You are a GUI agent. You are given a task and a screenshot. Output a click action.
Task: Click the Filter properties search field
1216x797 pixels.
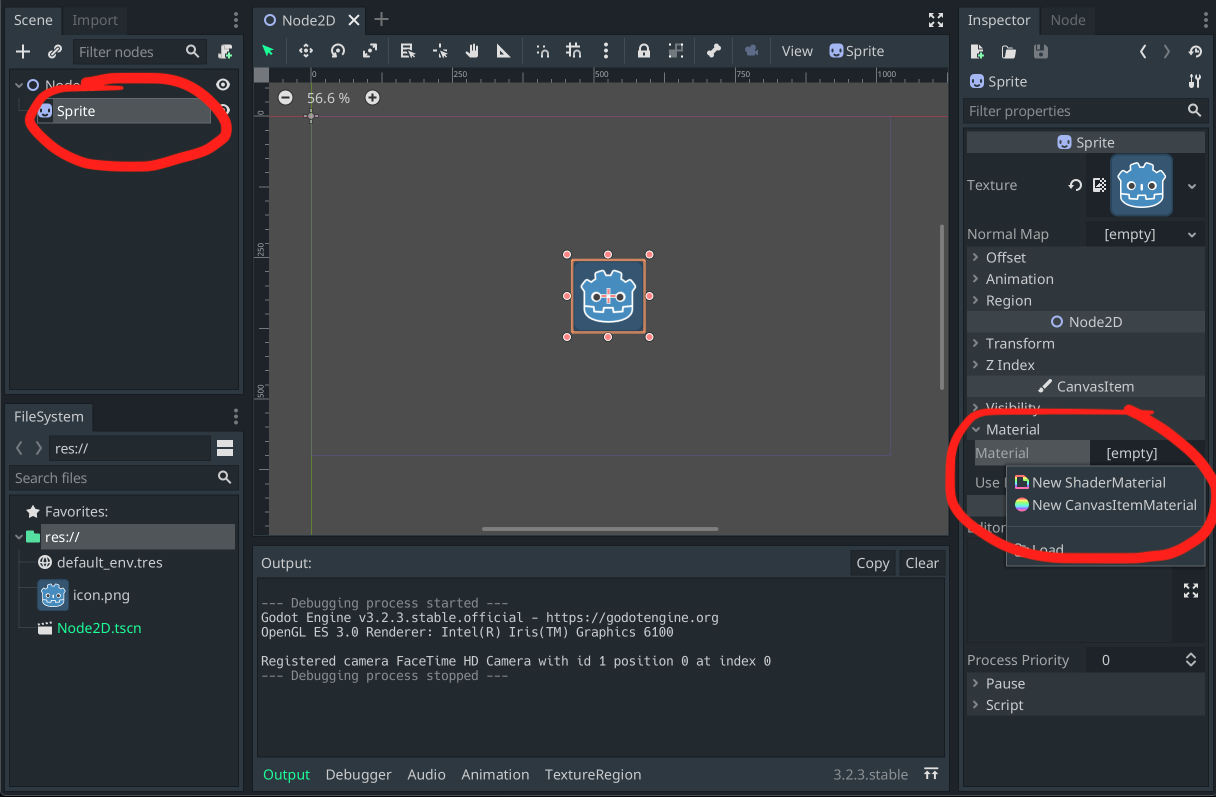(x=1075, y=111)
